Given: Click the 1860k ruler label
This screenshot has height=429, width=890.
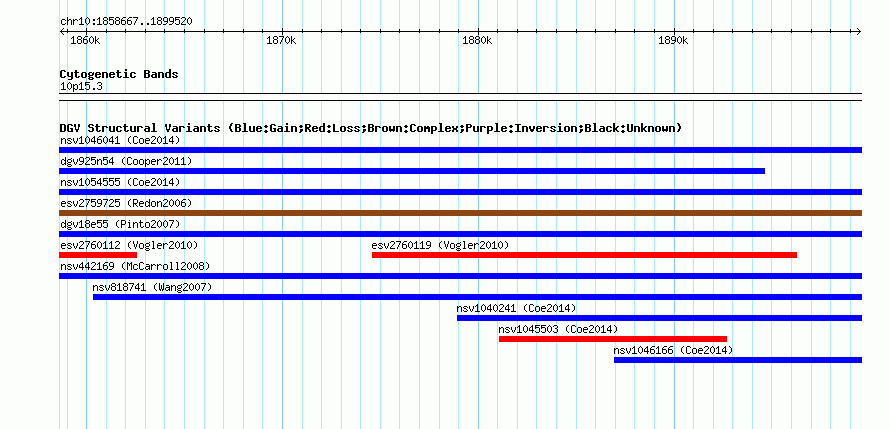Looking at the screenshot, I should click(85, 40).
